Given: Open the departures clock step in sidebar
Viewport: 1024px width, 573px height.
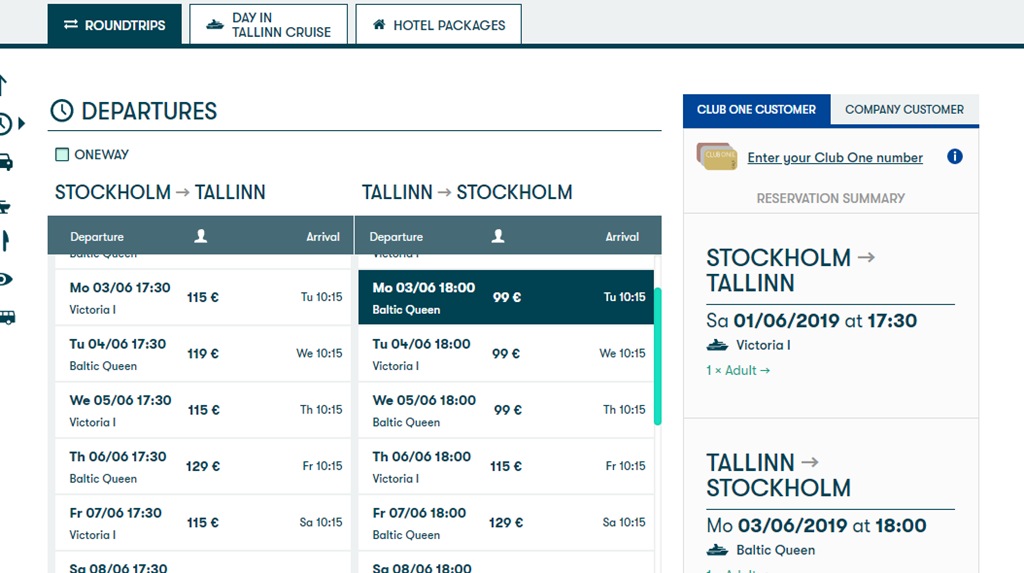Looking at the screenshot, I should 5,123.
